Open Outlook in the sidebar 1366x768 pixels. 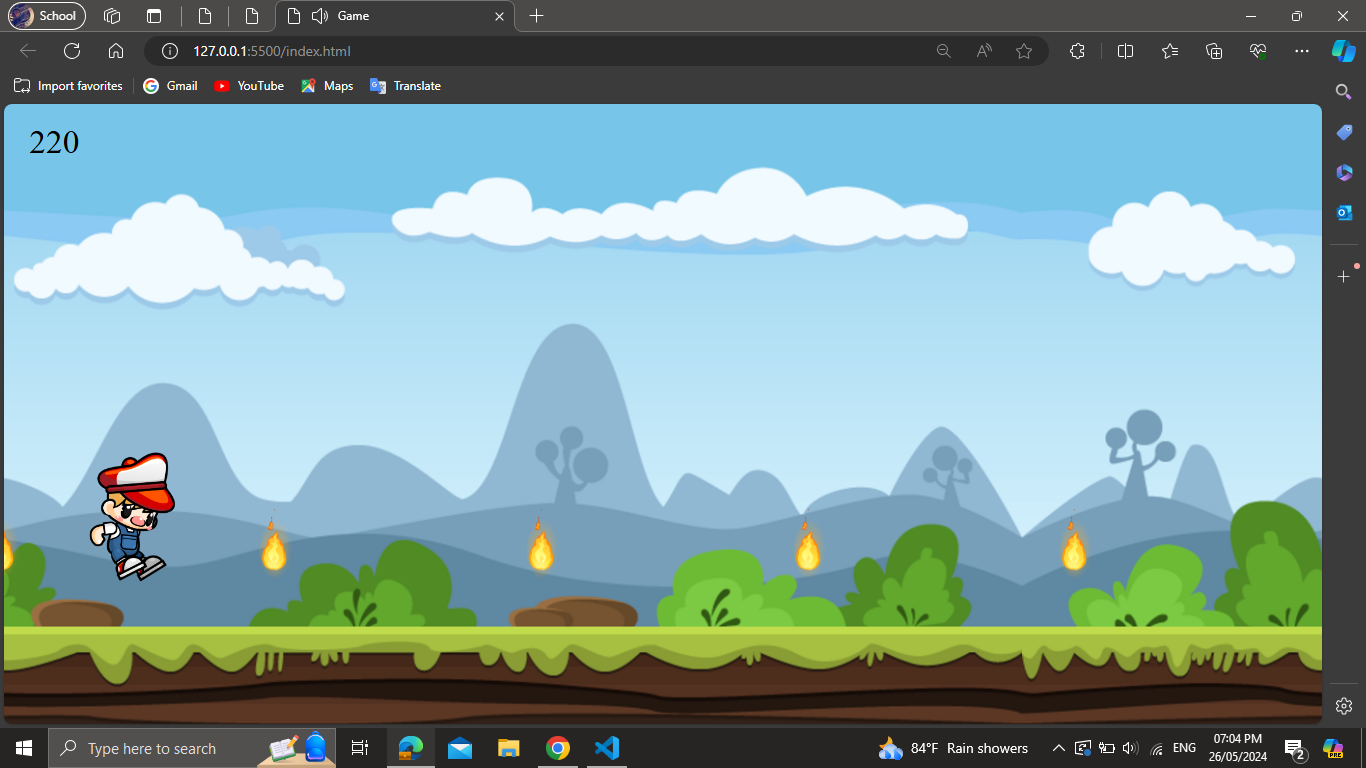(x=1344, y=212)
